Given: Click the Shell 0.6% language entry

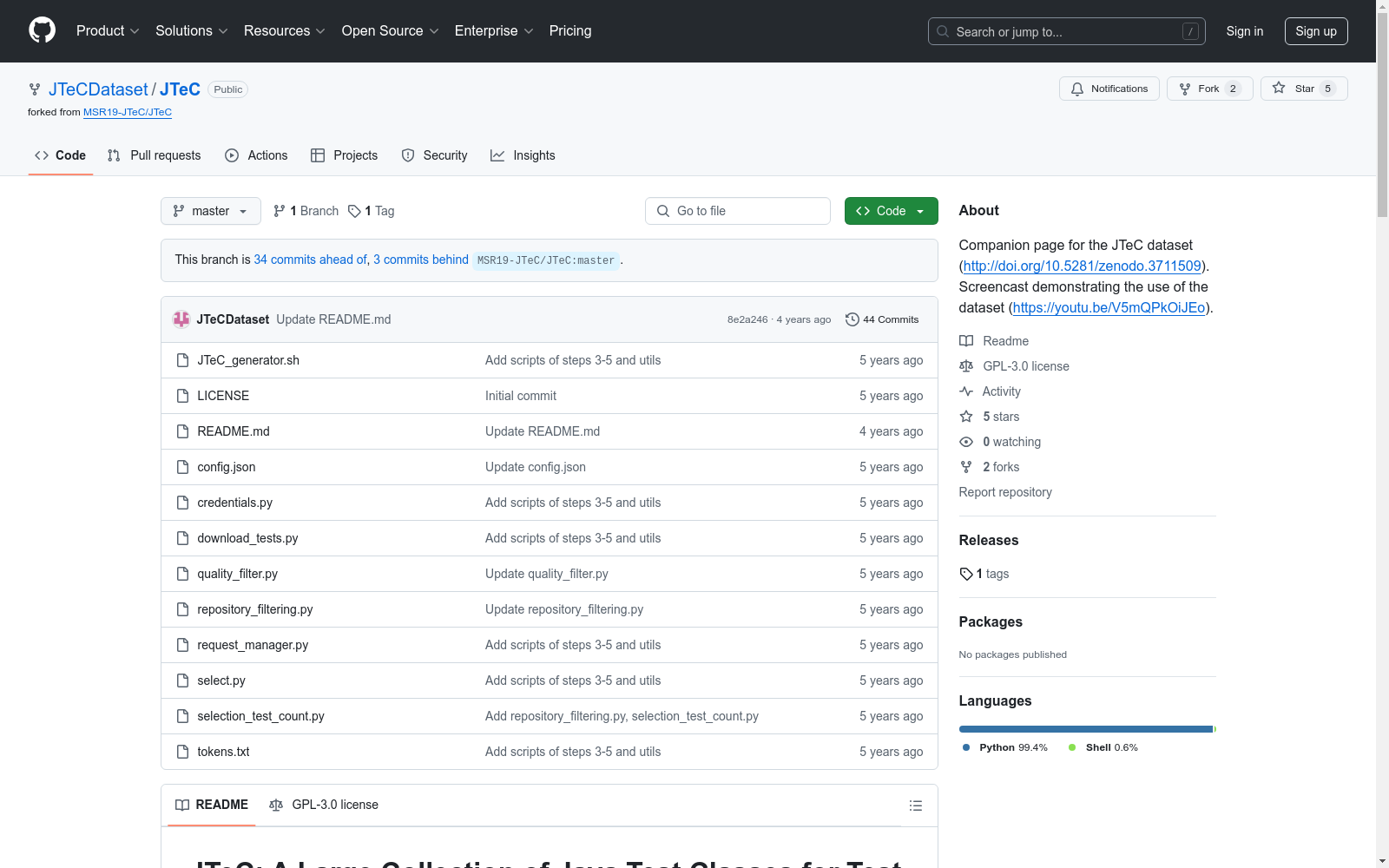Looking at the screenshot, I should click(1103, 747).
